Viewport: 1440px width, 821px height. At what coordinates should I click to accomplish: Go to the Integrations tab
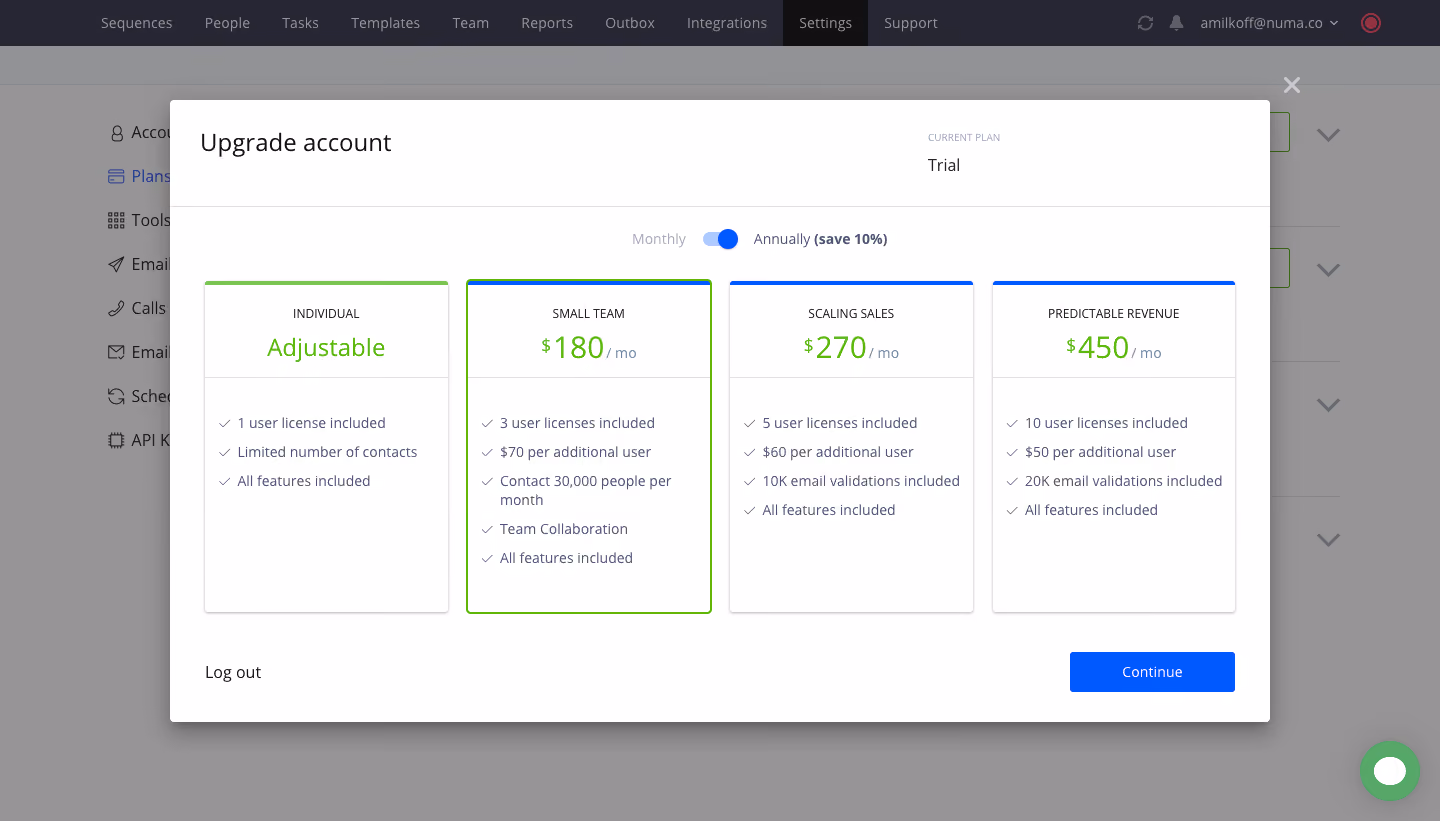click(x=727, y=23)
